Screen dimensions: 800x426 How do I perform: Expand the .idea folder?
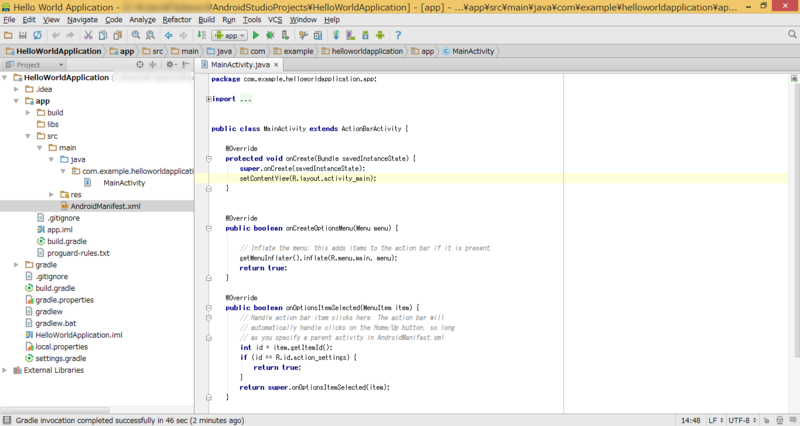click(16, 89)
